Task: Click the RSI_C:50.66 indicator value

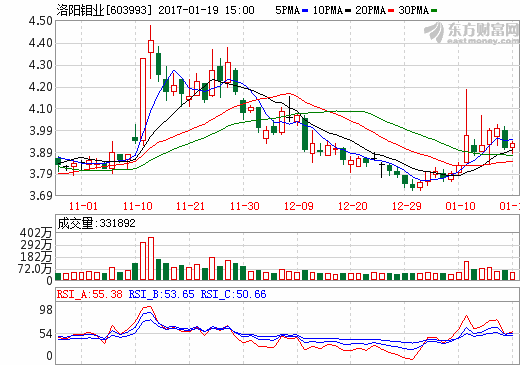Action: coord(233,294)
